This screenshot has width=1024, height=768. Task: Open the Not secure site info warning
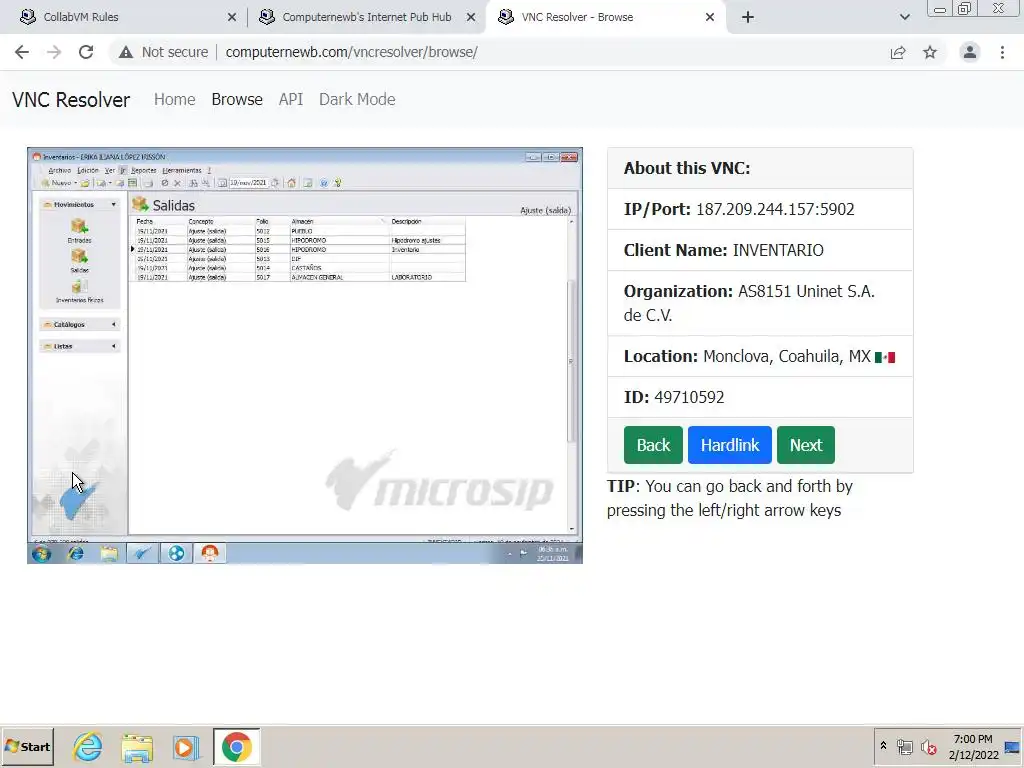tap(163, 52)
